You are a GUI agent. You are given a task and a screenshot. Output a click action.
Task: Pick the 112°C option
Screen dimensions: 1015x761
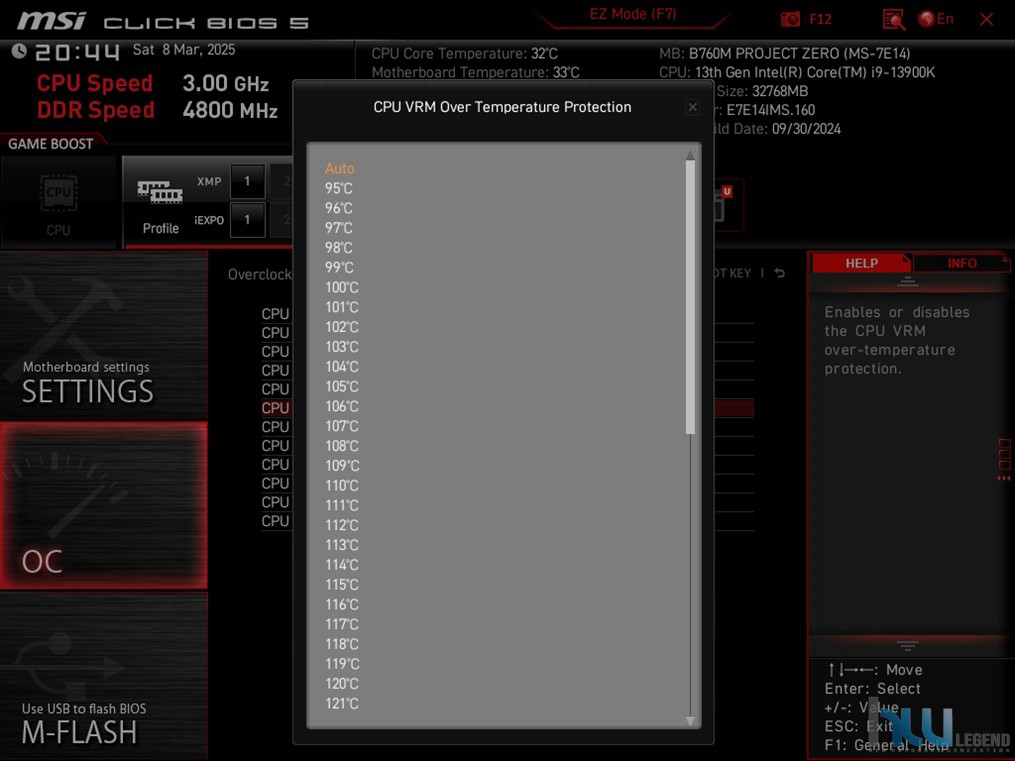point(341,525)
